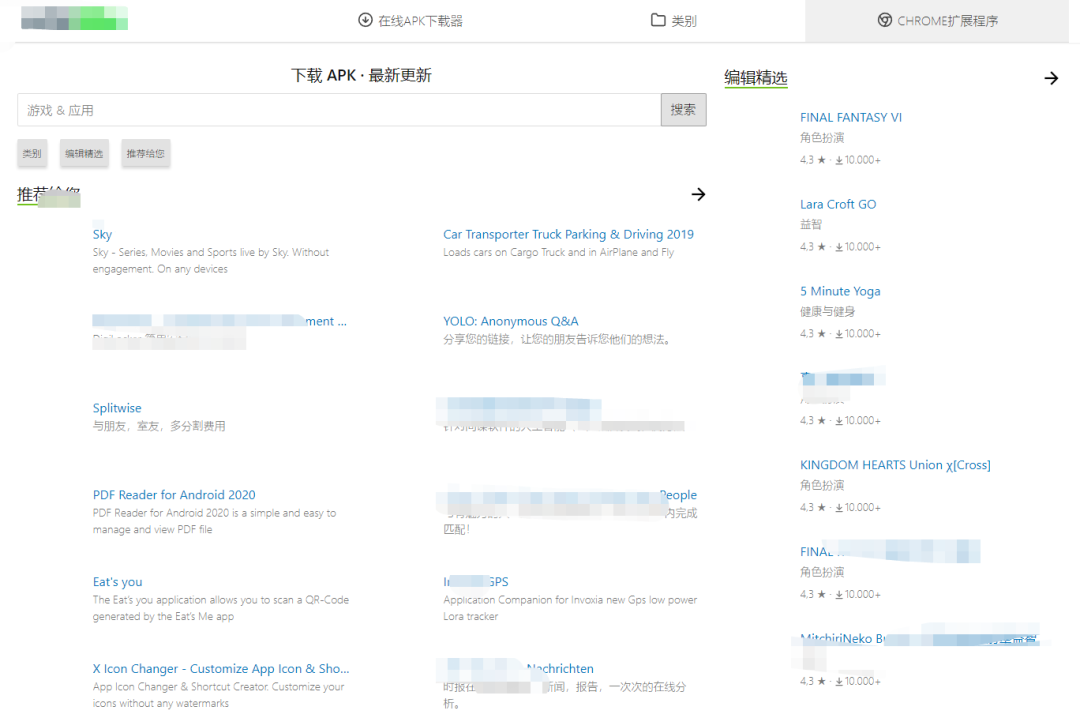Click the 类别 filter button below search
Viewport: 1080px width, 718px height.
coord(32,153)
